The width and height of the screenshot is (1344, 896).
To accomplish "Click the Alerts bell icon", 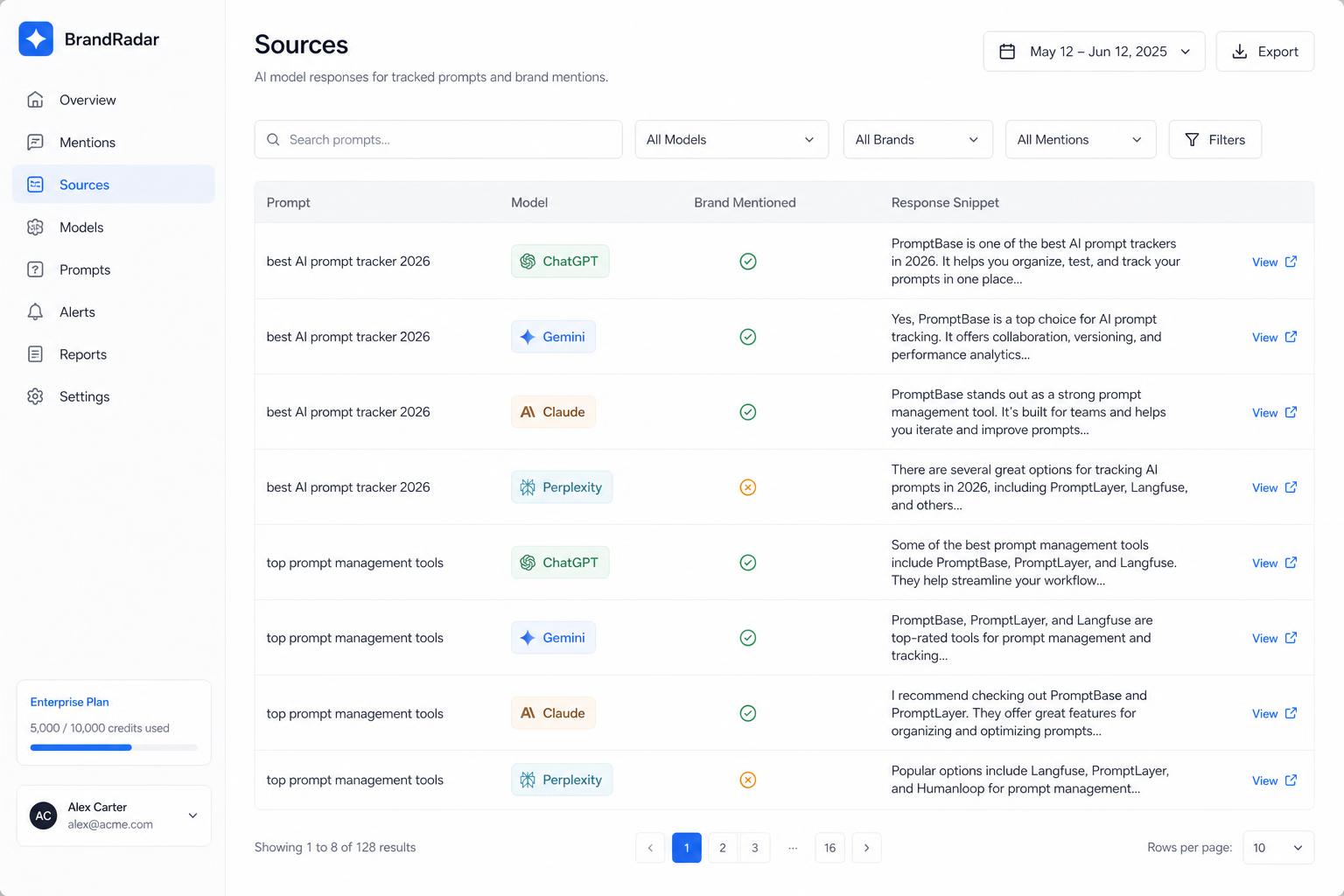I will click(35, 311).
